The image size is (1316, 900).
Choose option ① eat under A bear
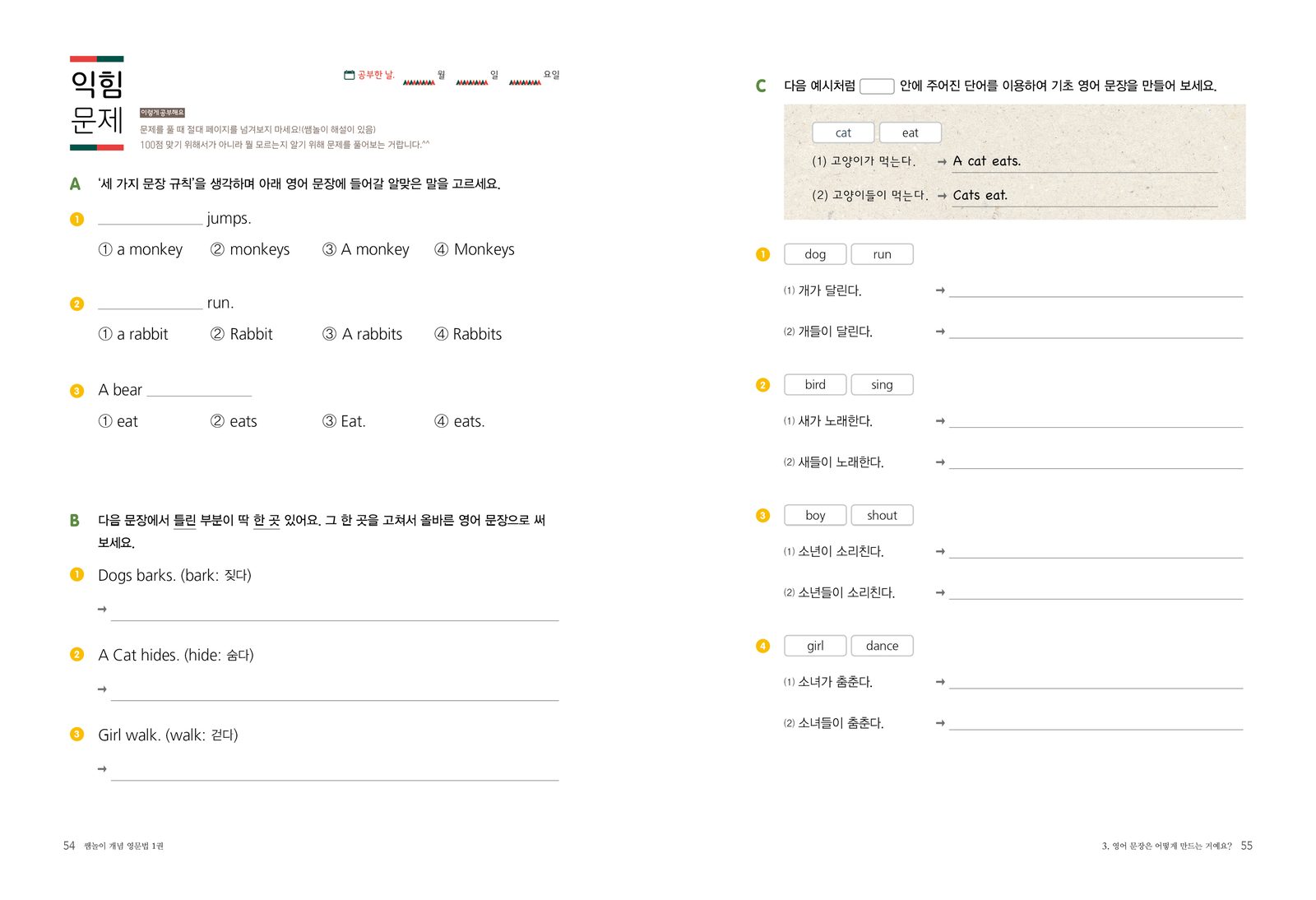tap(118, 421)
